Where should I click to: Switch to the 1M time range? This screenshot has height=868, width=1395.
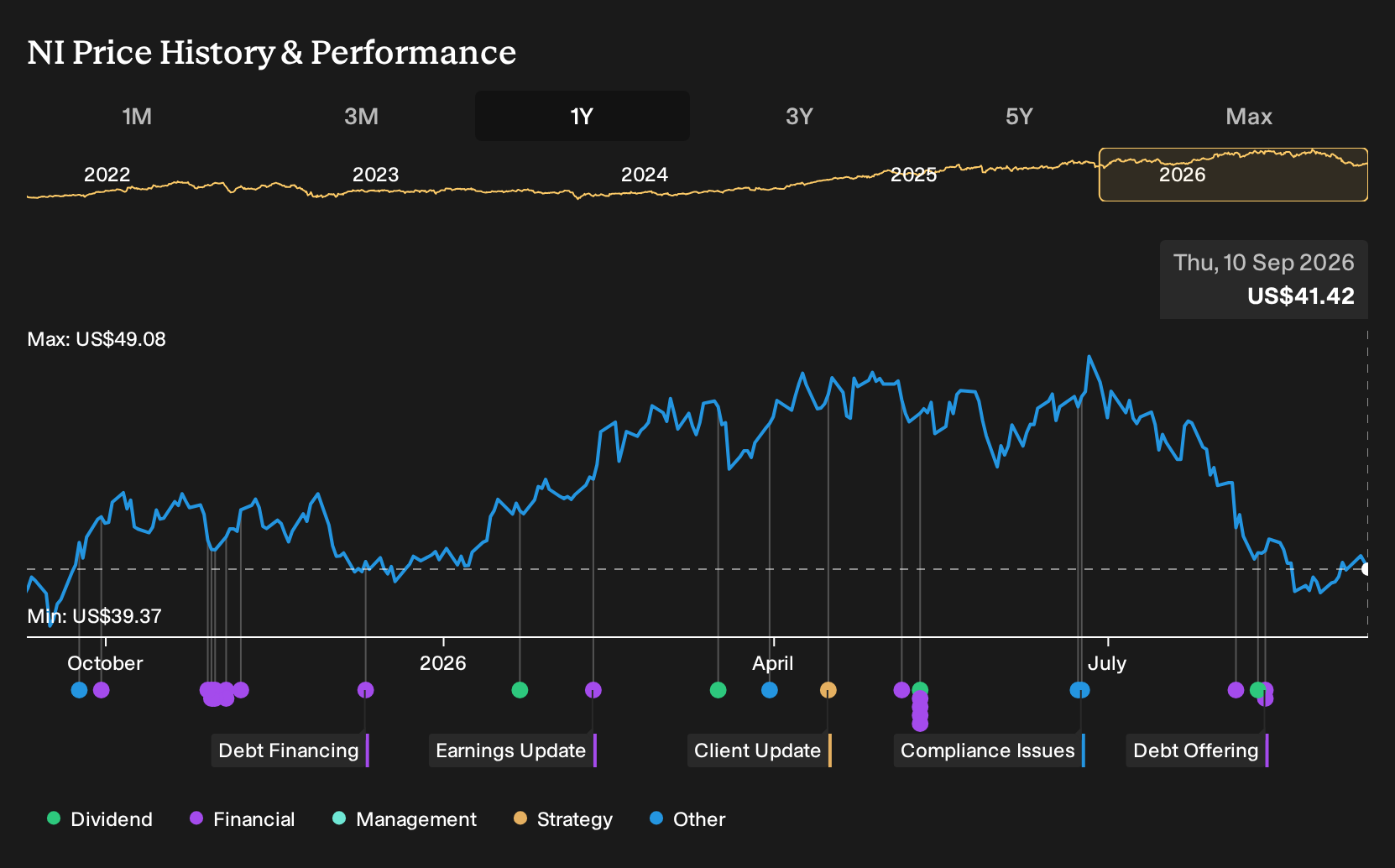[137, 116]
